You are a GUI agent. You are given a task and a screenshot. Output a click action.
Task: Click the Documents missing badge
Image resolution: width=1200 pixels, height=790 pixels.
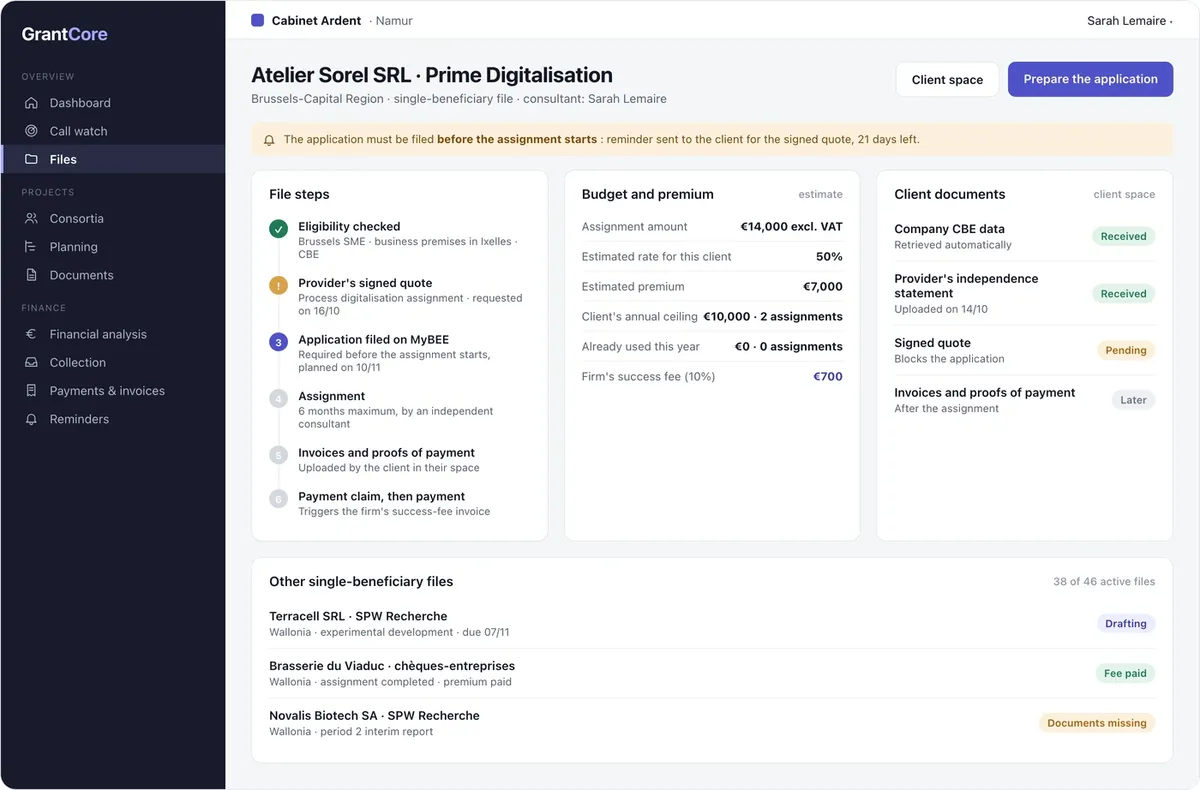(1097, 723)
